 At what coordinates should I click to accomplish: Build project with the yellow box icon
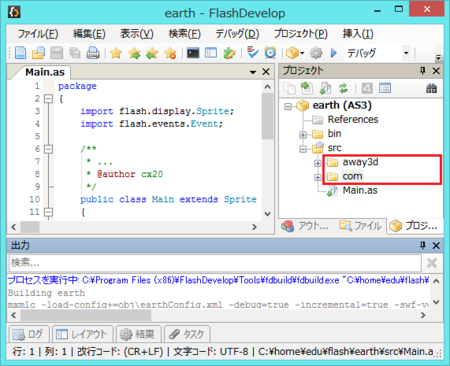point(292,53)
